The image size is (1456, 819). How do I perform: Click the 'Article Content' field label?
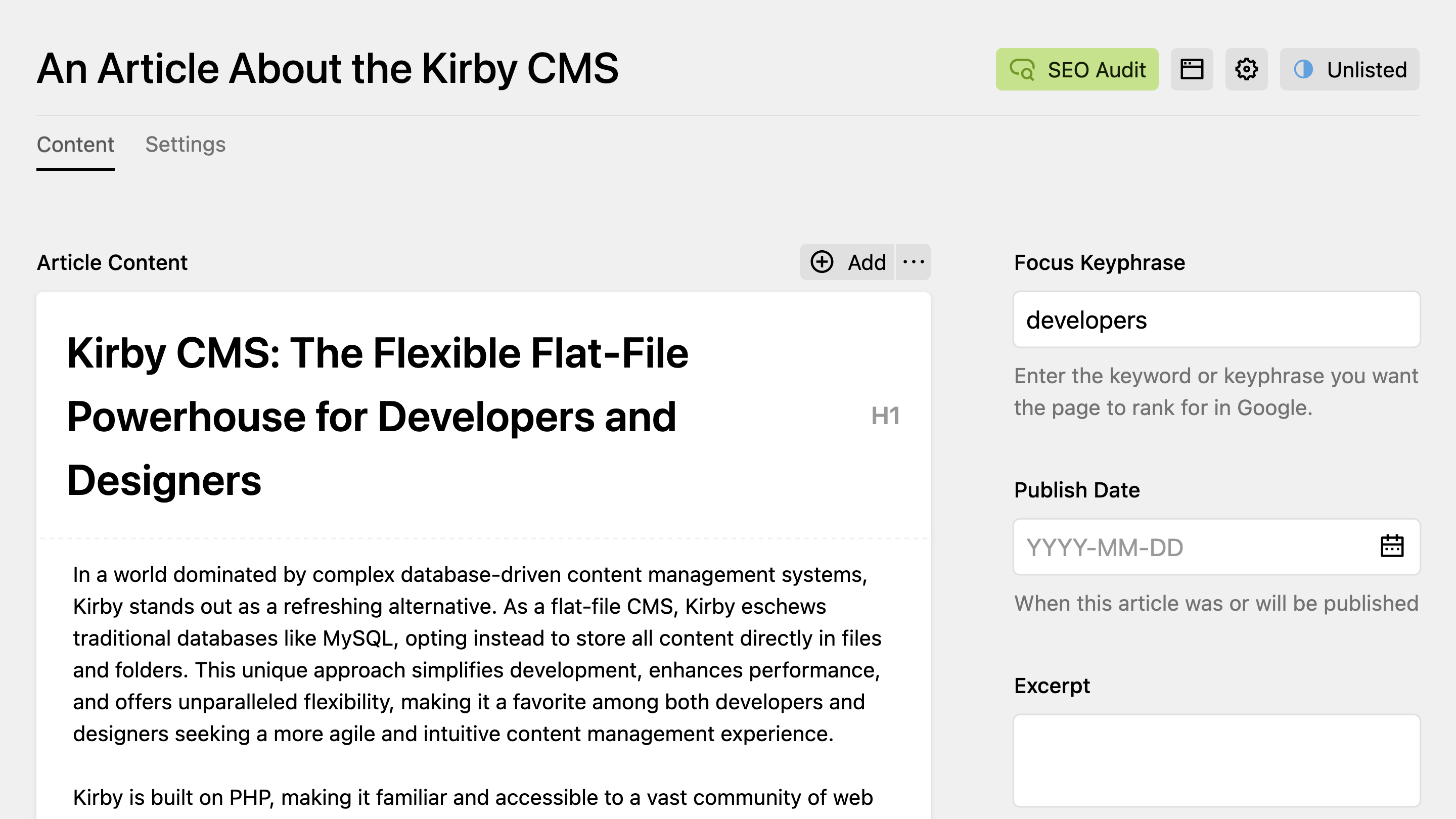(112, 263)
